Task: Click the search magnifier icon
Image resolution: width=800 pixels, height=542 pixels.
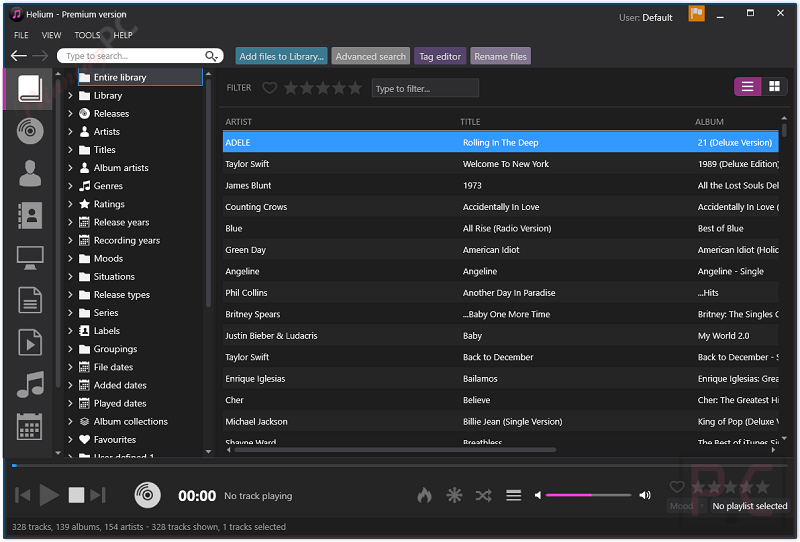Action: tap(211, 56)
